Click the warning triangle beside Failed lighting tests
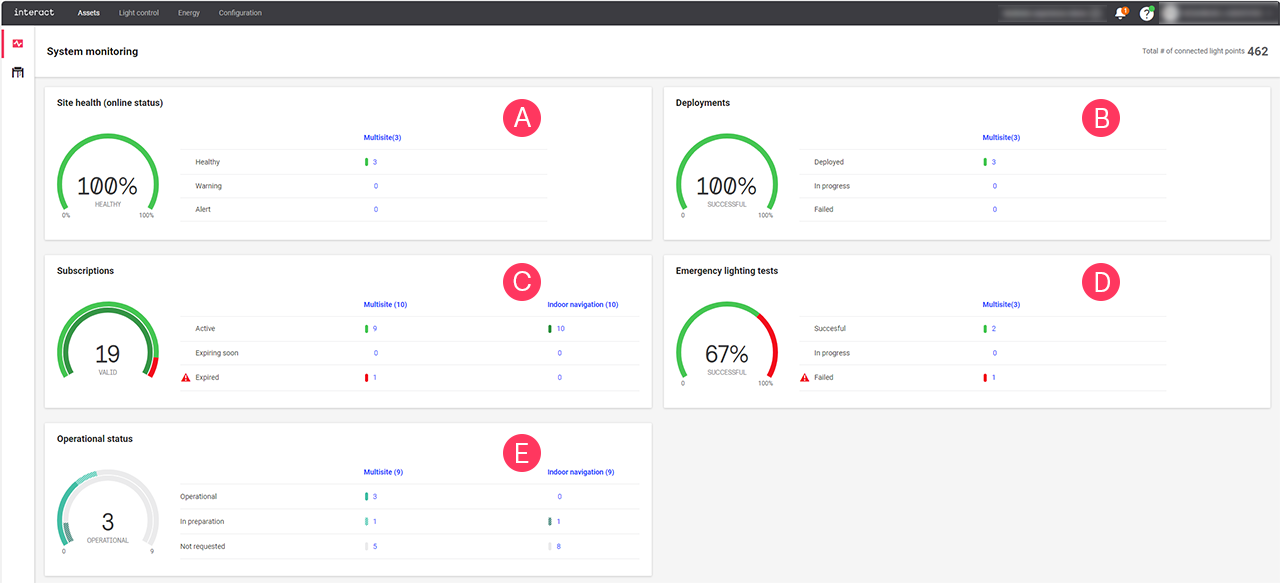Image resolution: width=1280 pixels, height=583 pixels. pyautogui.click(x=802, y=377)
